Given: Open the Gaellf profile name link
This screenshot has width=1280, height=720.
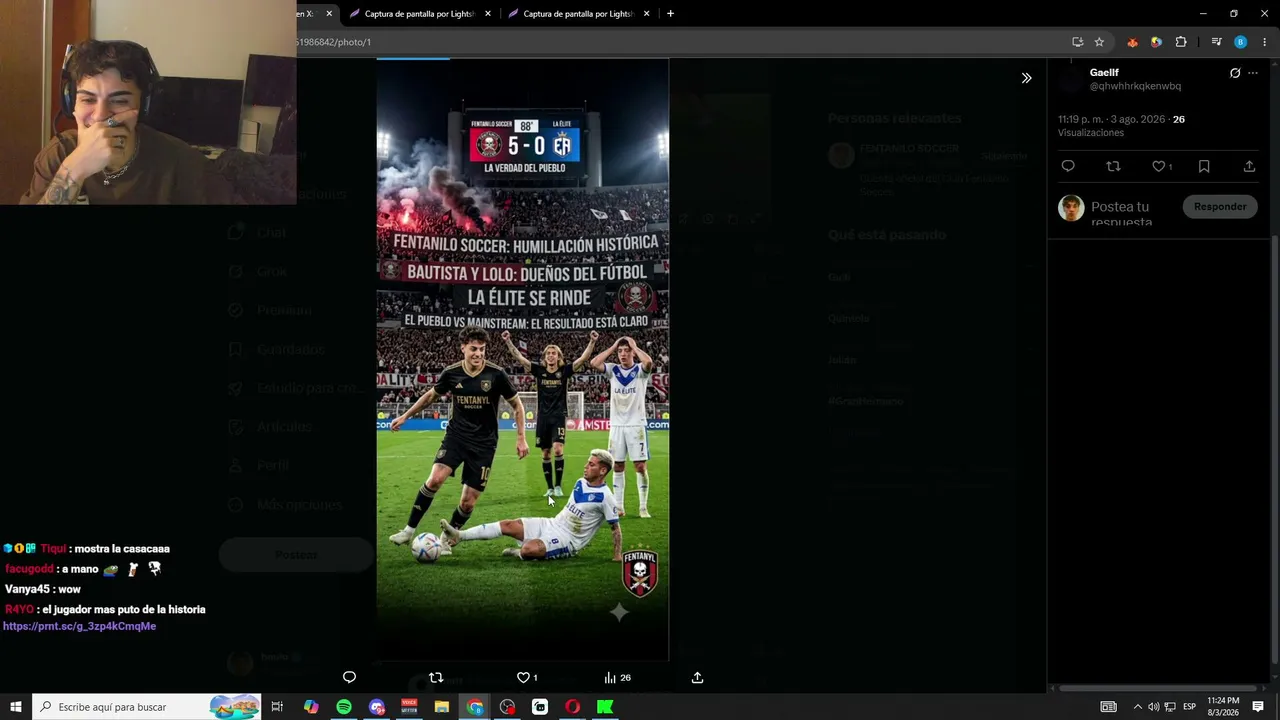Looking at the screenshot, I should click(1104, 73).
